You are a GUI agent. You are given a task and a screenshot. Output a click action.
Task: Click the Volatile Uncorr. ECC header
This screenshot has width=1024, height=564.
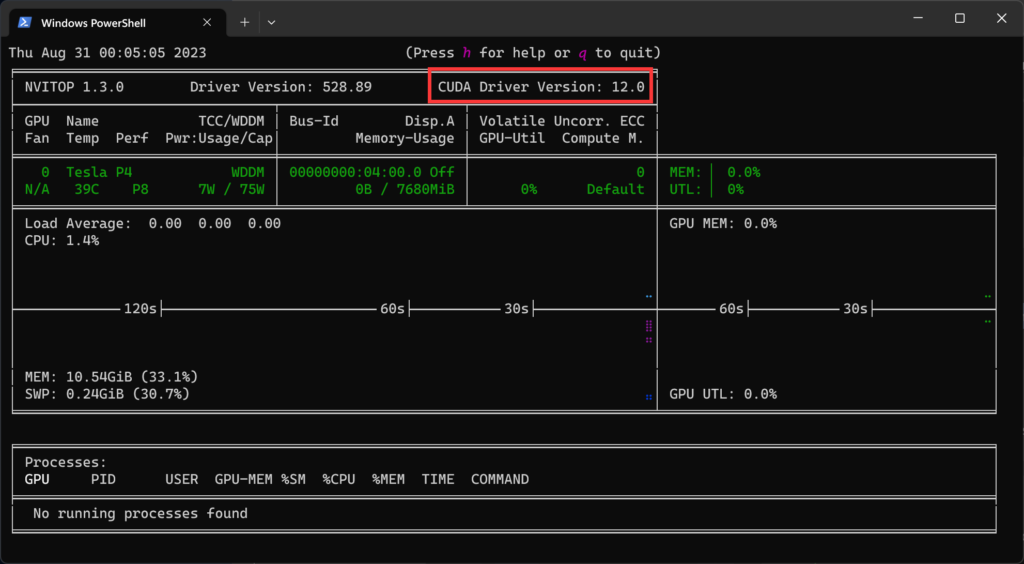tap(562, 121)
